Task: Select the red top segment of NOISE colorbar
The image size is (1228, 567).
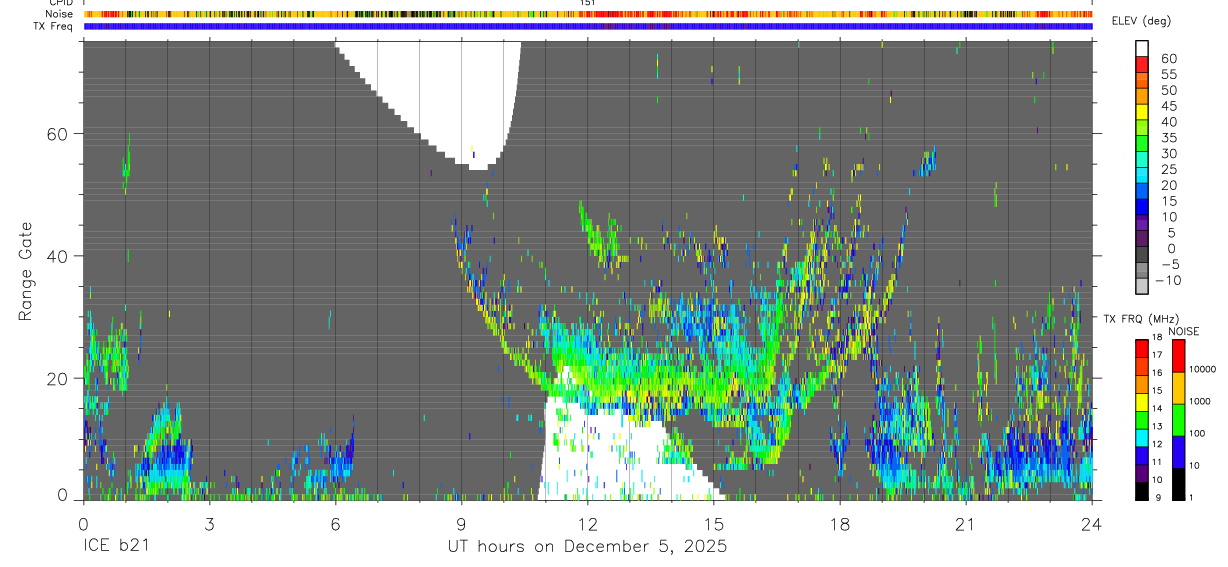Action: tap(1179, 357)
